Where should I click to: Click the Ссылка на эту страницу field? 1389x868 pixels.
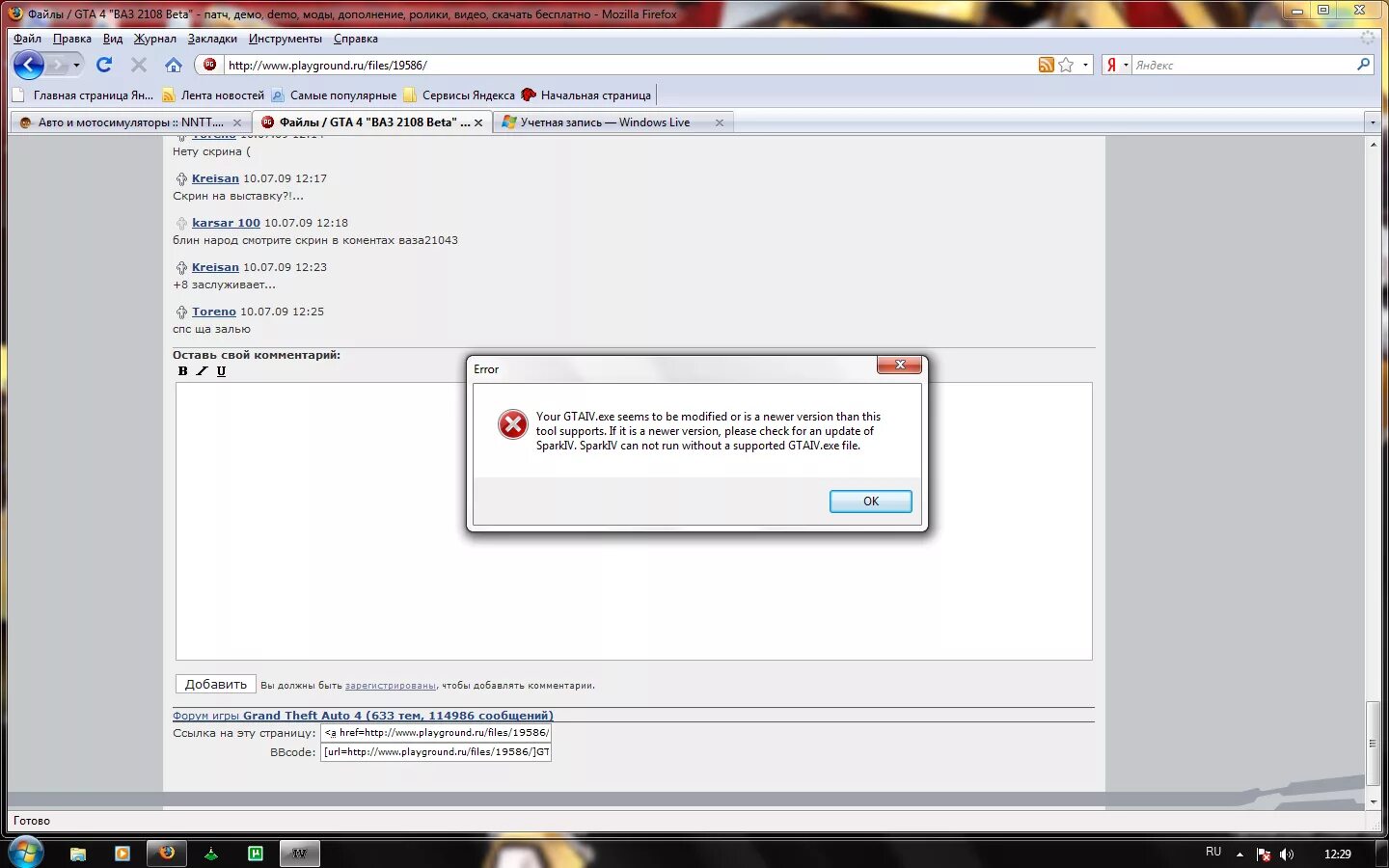pyautogui.click(x=436, y=733)
